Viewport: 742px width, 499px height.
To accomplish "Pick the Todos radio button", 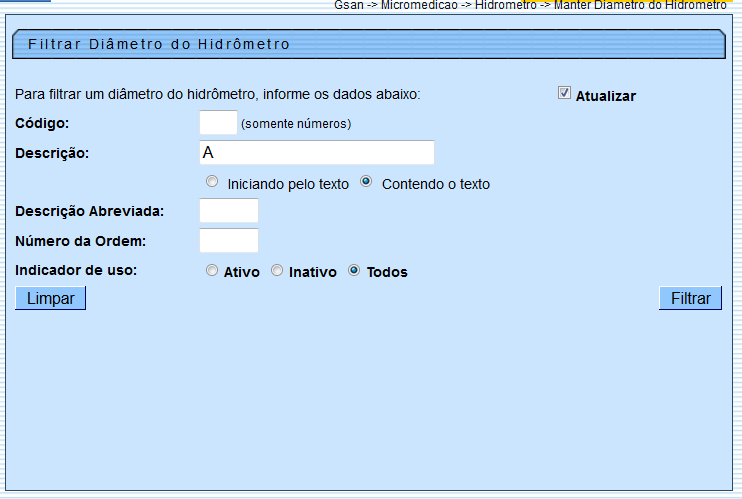I will 354,270.
